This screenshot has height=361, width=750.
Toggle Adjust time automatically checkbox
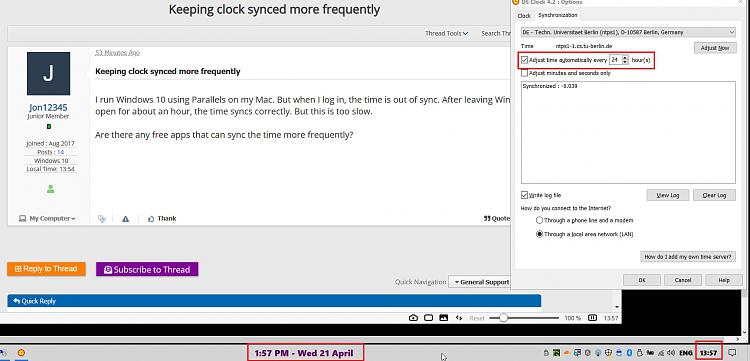coord(525,60)
